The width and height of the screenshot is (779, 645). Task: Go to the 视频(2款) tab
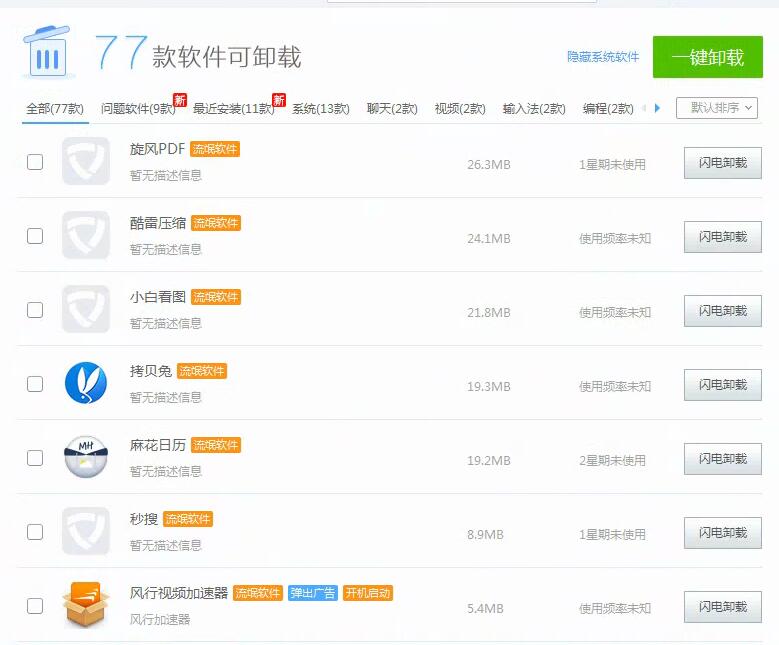(x=460, y=108)
